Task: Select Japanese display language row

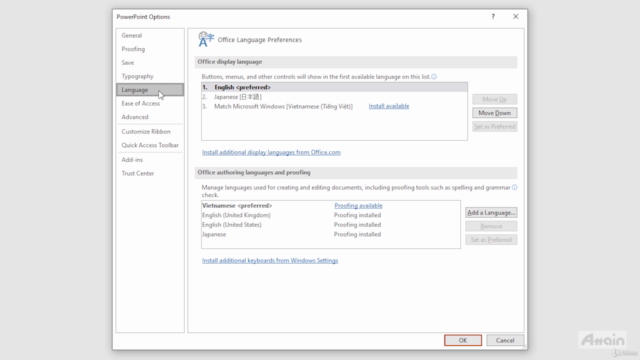Action: pyautogui.click(x=334, y=97)
